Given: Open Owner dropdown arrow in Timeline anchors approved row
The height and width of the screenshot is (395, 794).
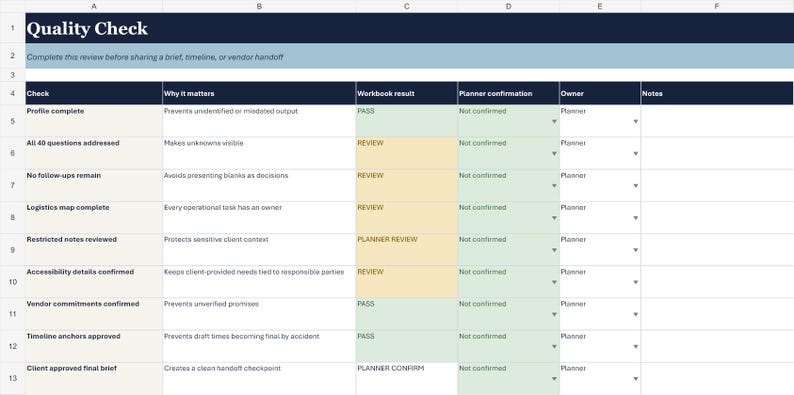Looking at the screenshot, I should click(636, 346).
